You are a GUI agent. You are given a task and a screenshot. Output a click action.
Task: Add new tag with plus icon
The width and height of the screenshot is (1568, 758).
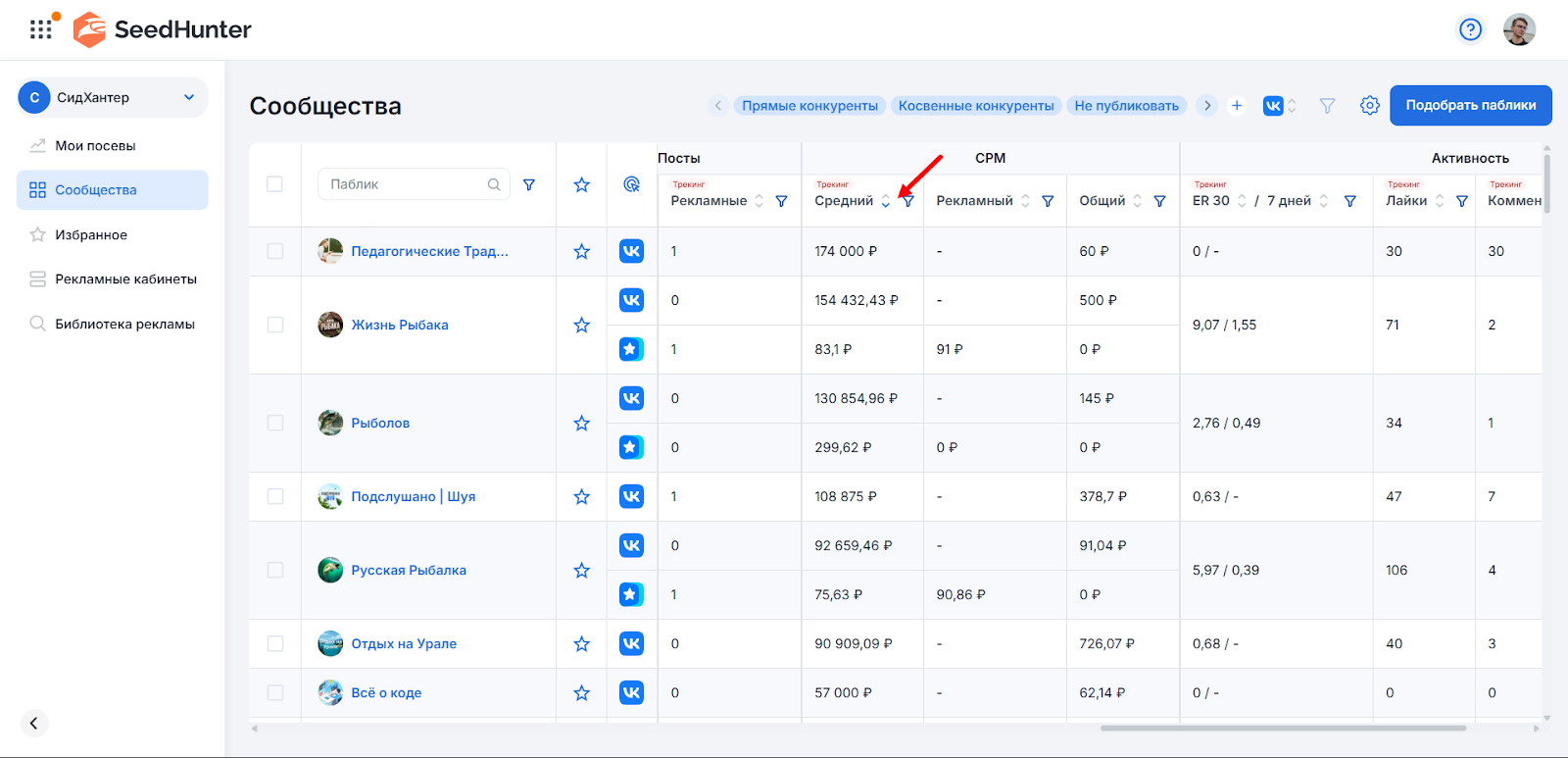click(x=1237, y=105)
